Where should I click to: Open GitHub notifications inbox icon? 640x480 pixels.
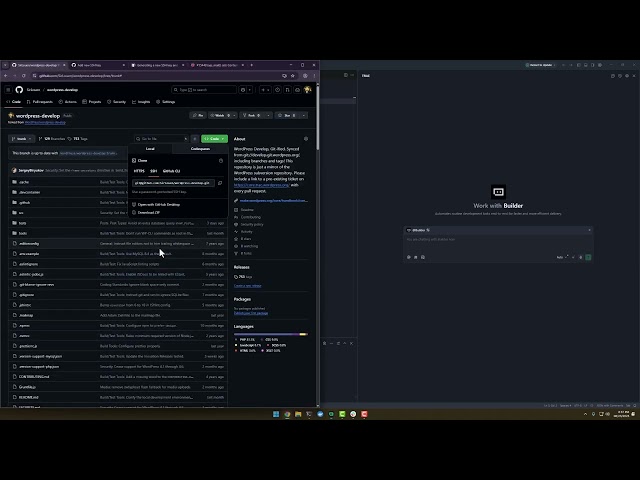pos(298,90)
